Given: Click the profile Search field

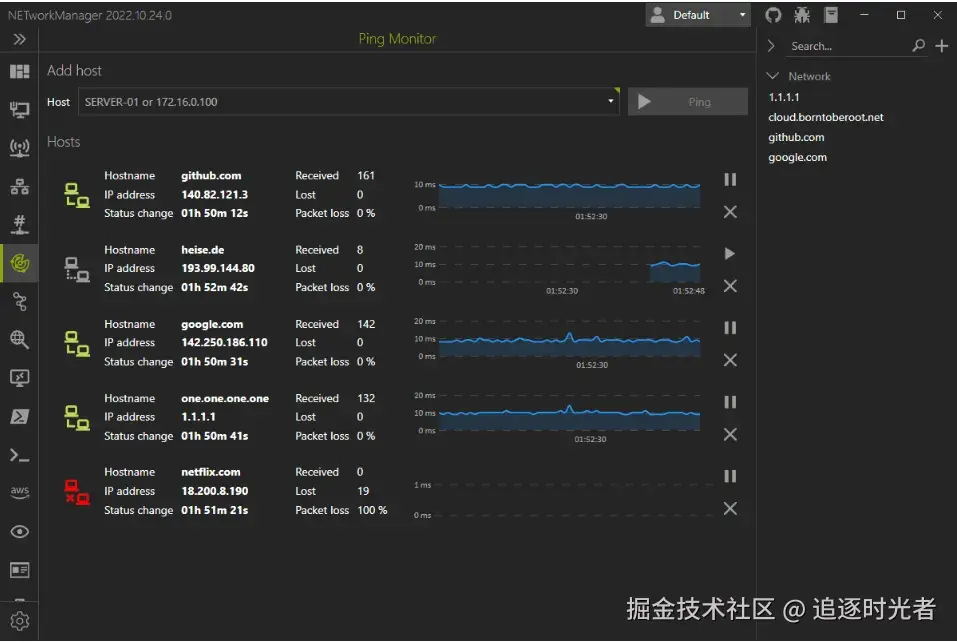Looking at the screenshot, I should tap(848, 46).
